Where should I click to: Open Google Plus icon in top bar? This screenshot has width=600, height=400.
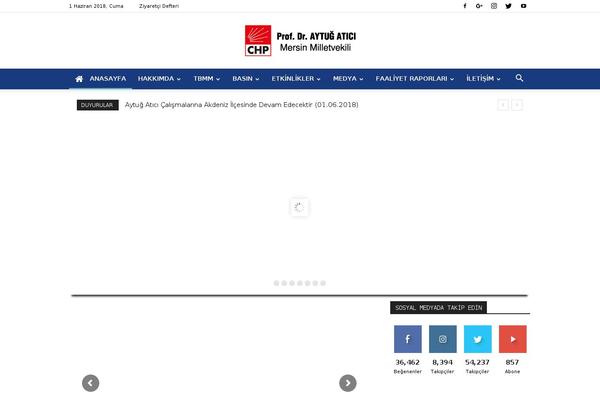coord(479,6)
